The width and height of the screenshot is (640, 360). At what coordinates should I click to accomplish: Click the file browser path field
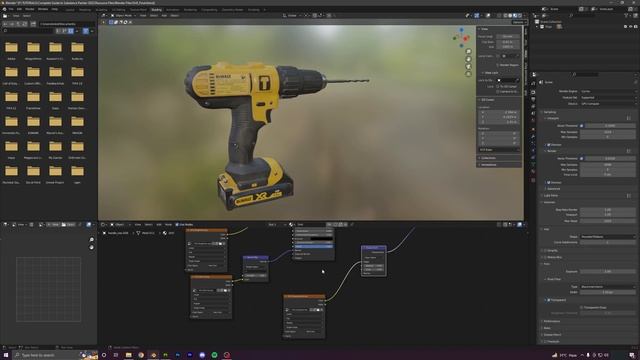[x=66, y=24]
